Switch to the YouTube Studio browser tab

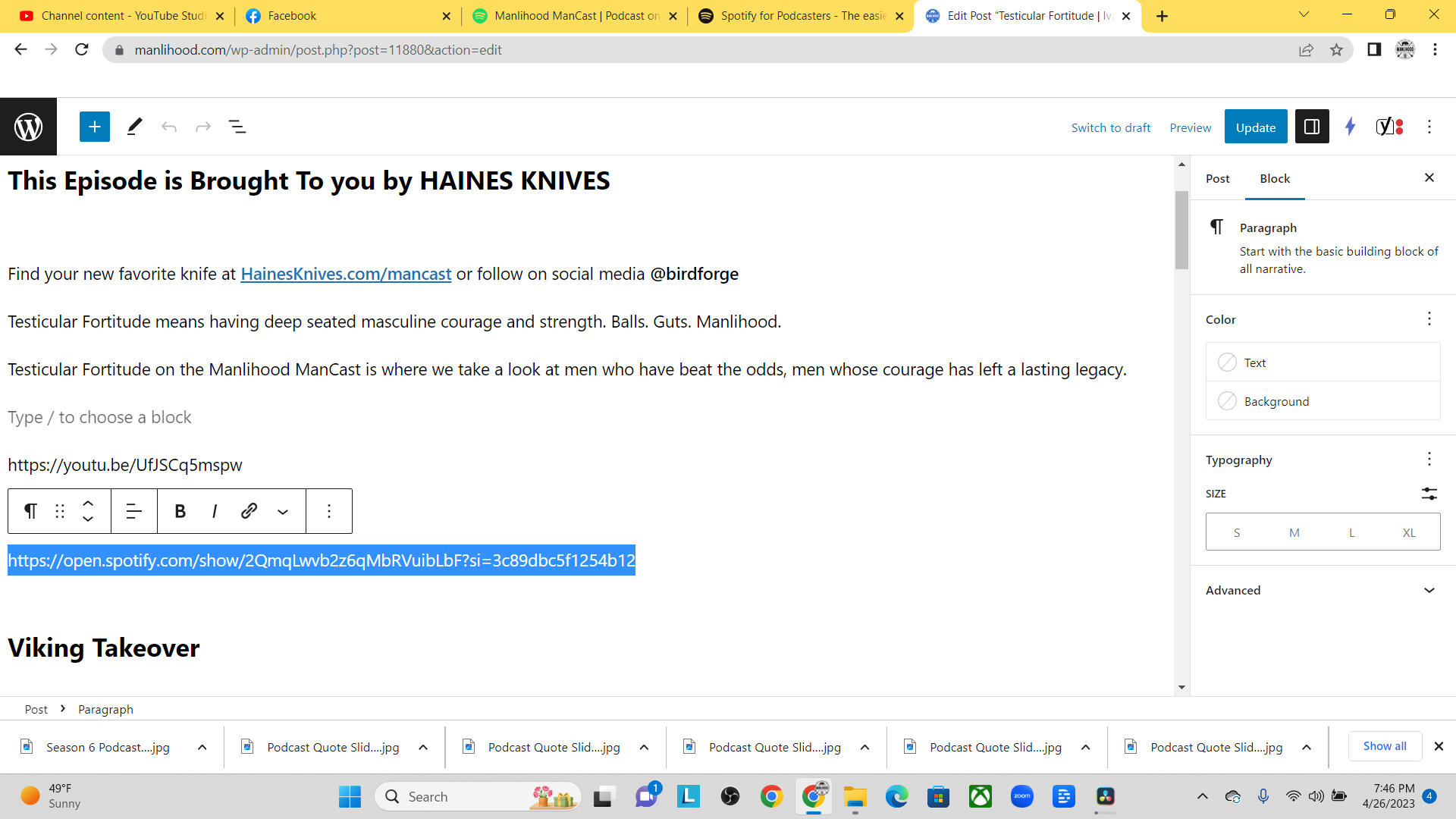pos(121,16)
